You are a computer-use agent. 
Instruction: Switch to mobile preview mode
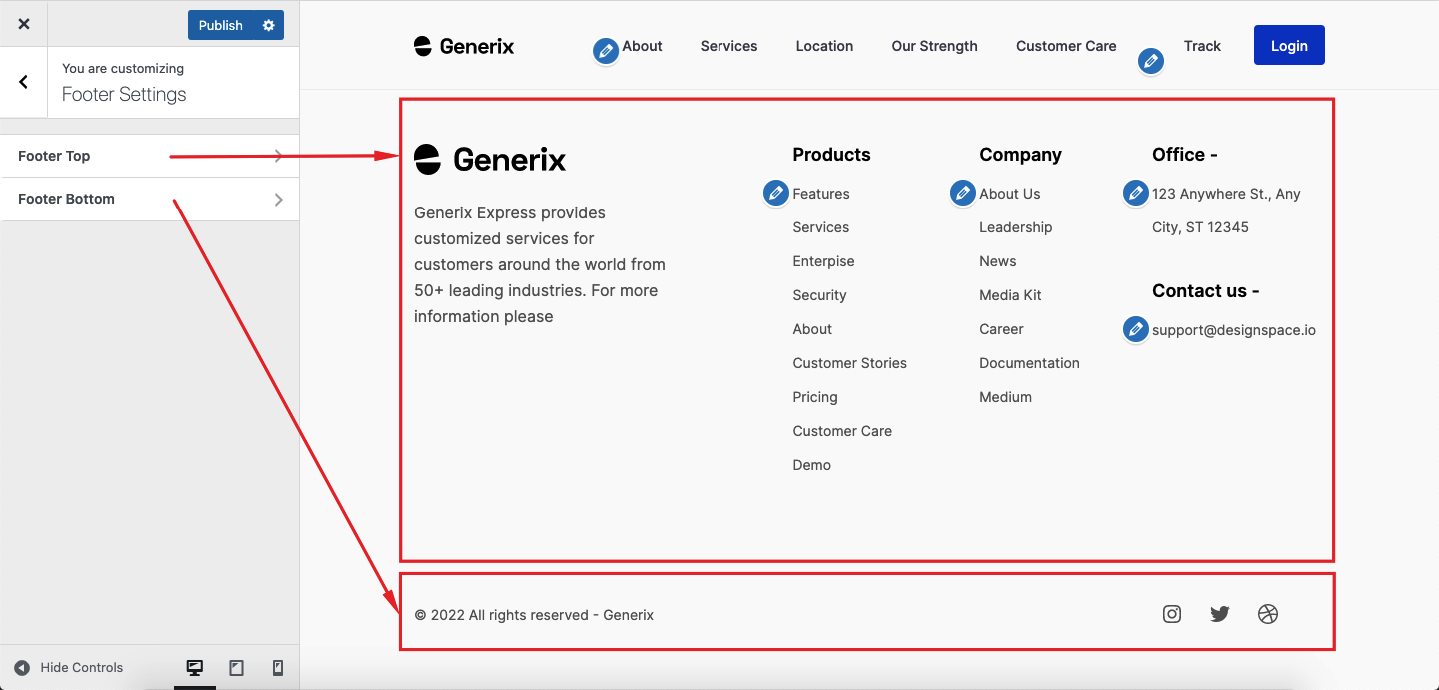278,668
